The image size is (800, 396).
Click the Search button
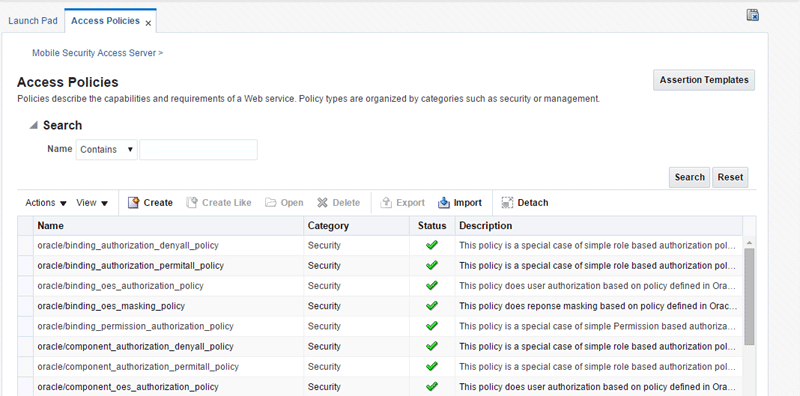tap(689, 177)
